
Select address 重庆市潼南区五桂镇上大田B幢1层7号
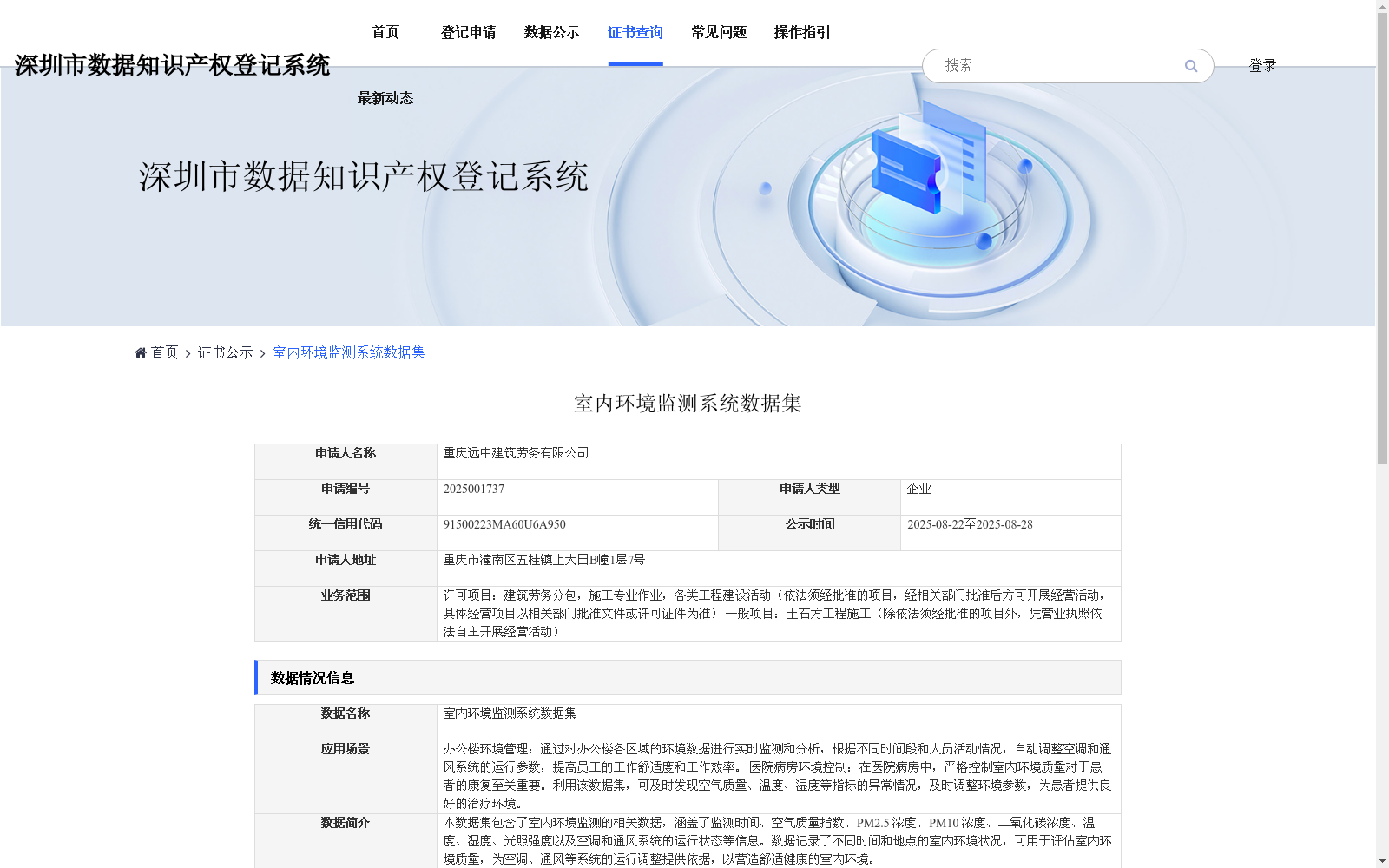pos(544,560)
